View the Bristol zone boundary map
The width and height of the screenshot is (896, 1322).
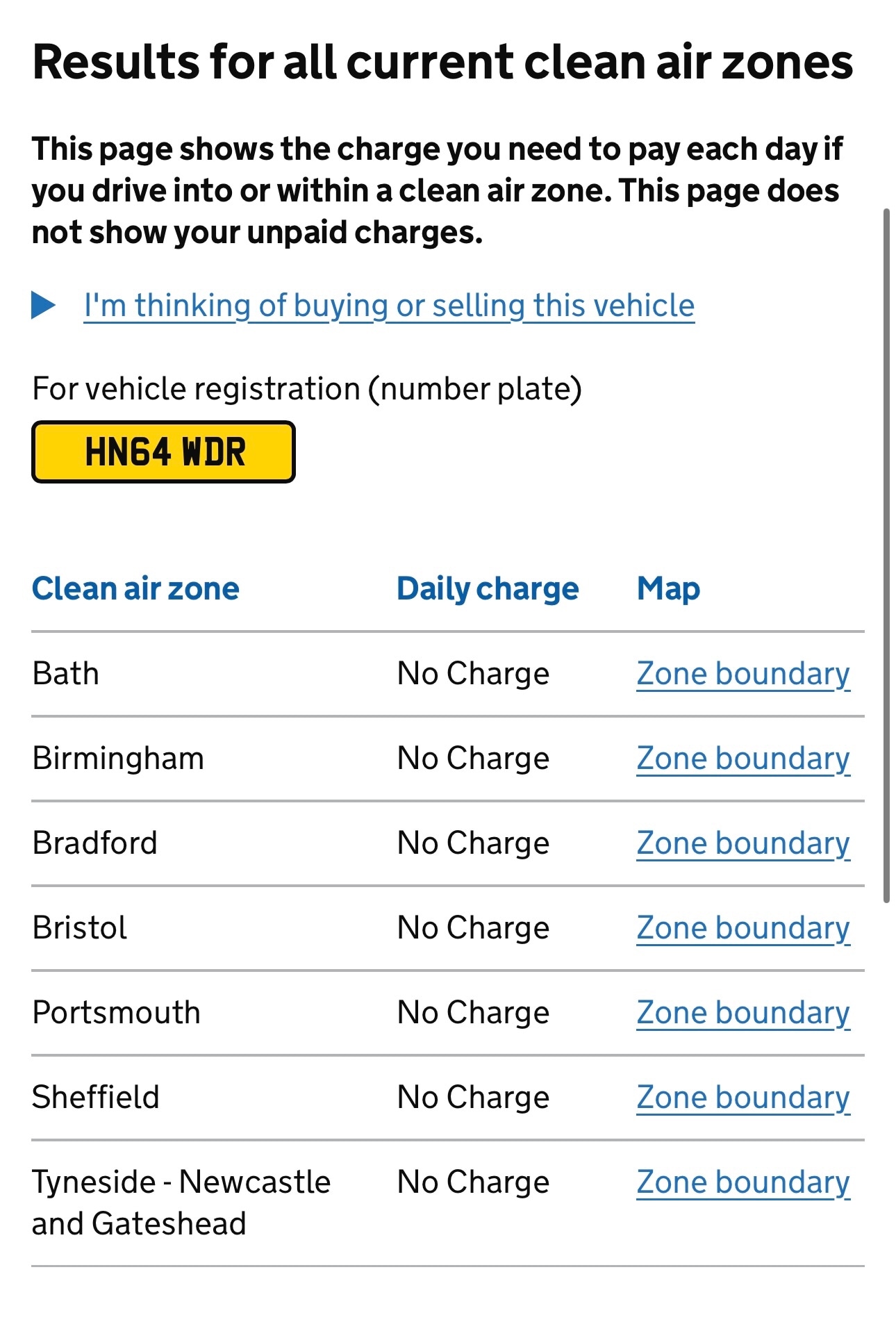[x=742, y=928]
